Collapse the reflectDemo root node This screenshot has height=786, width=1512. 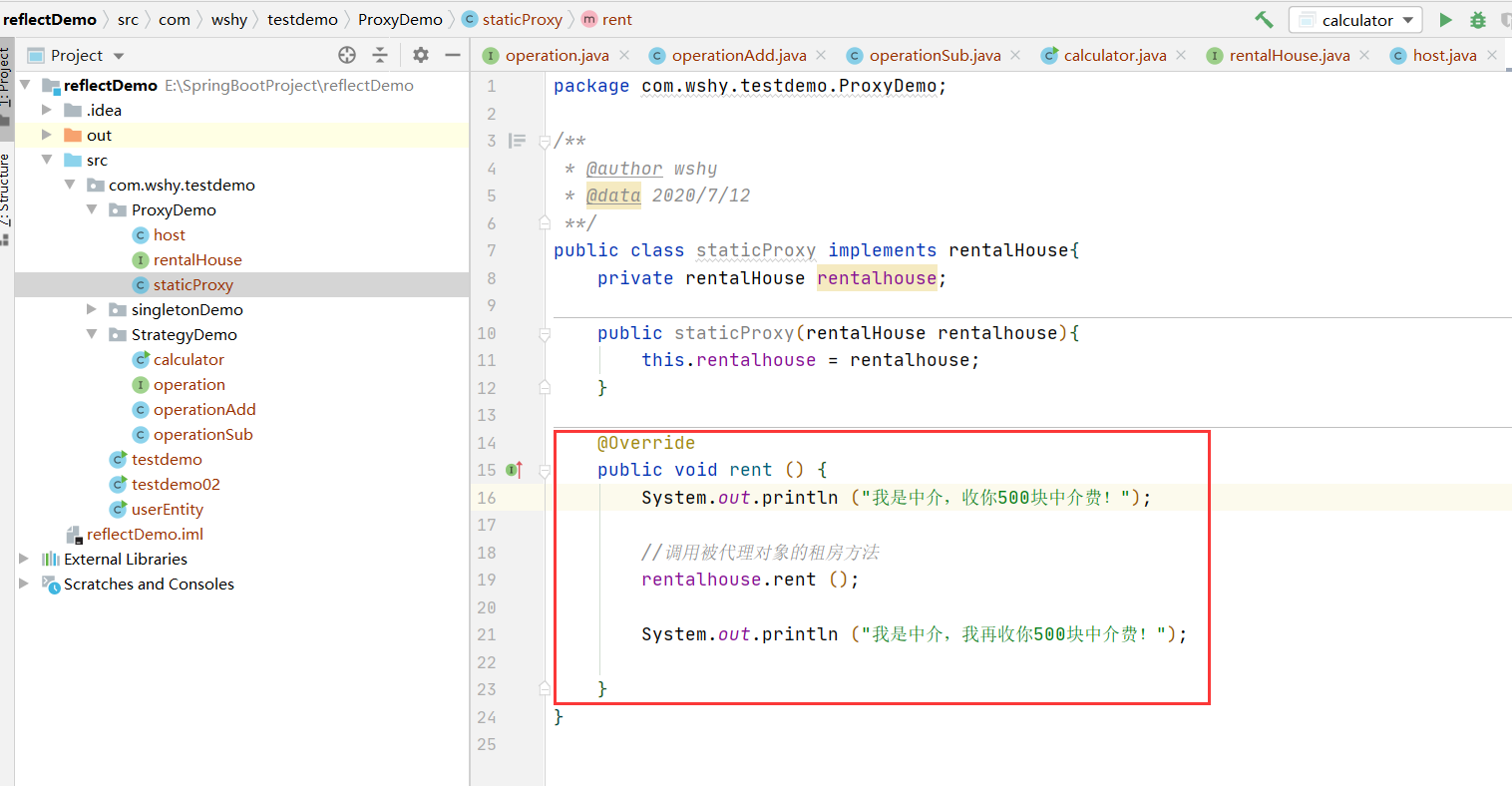click(25, 85)
